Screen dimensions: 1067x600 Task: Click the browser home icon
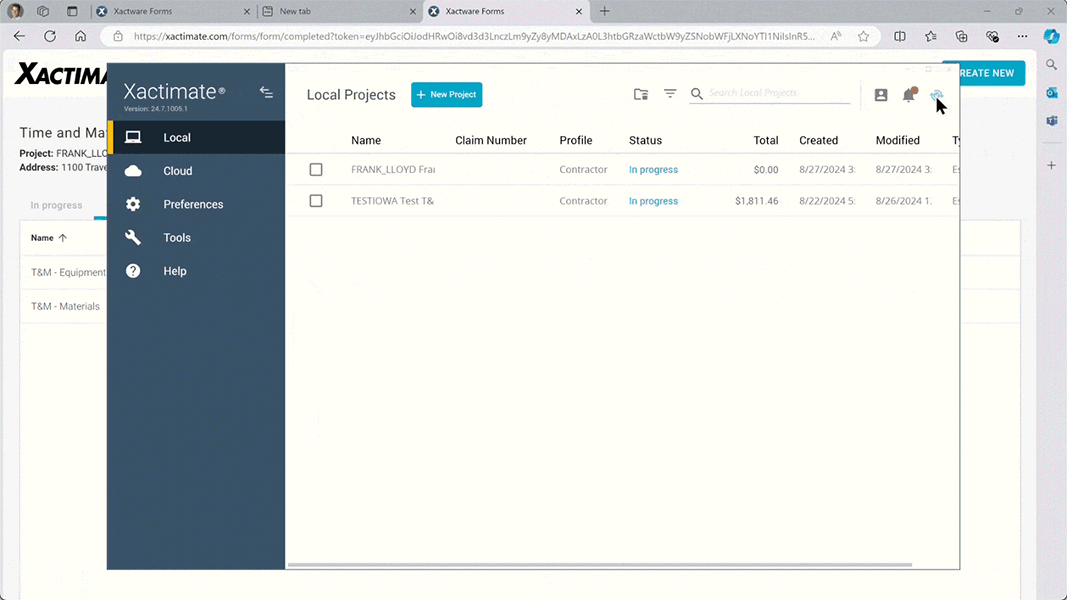tap(82, 36)
